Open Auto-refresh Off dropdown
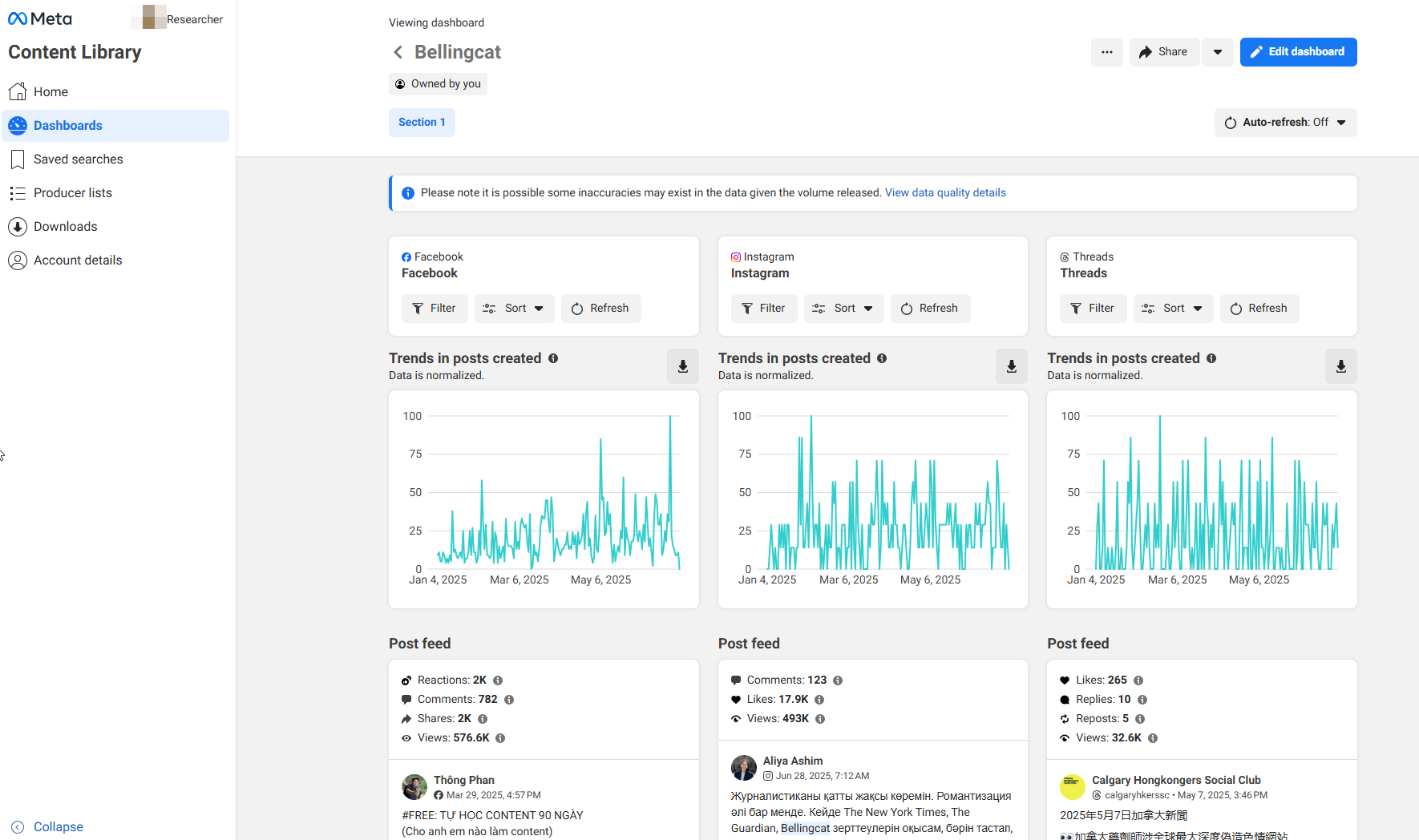 pos(1285,123)
